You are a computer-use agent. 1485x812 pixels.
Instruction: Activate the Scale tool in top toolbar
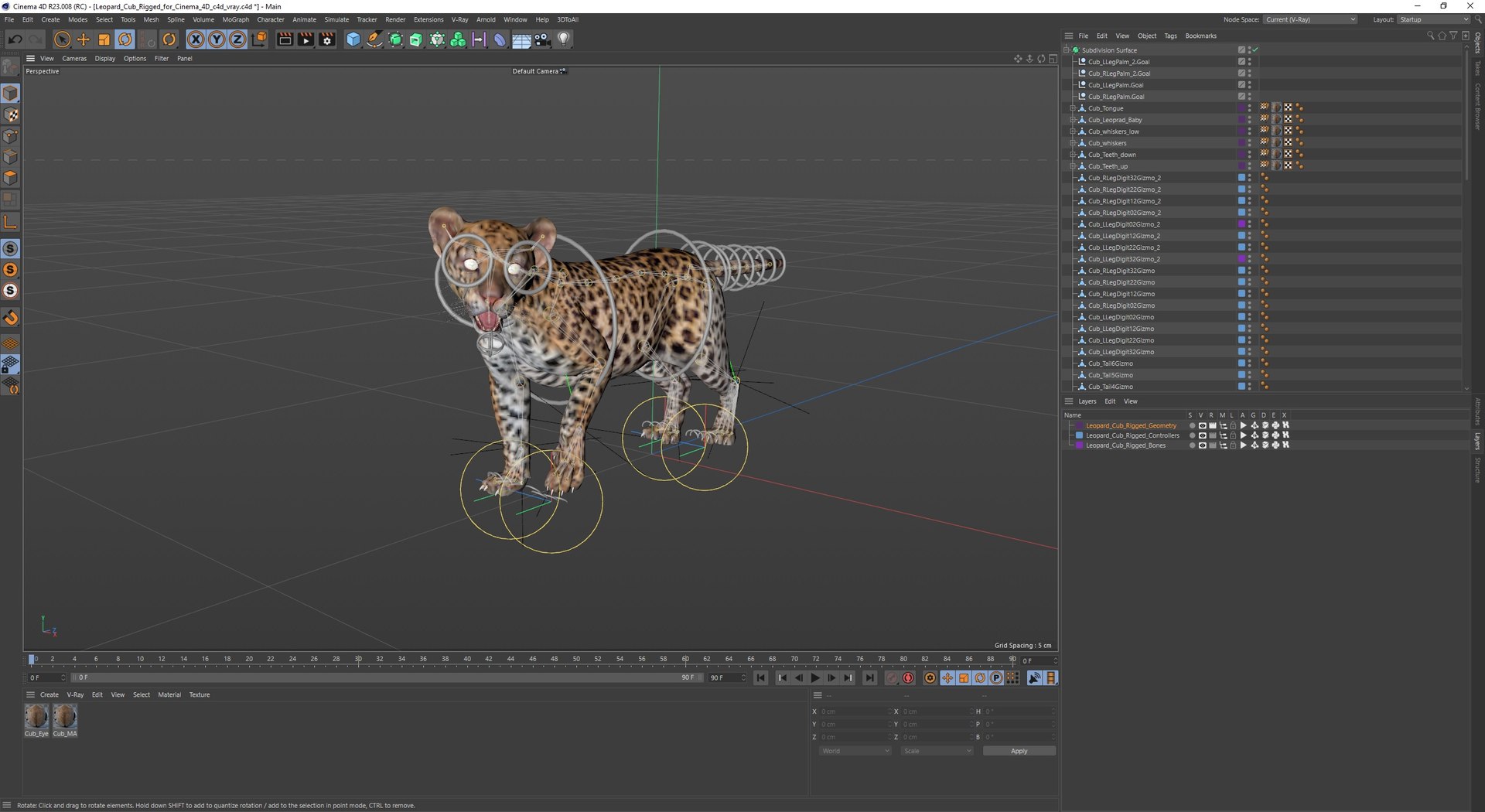tap(104, 39)
